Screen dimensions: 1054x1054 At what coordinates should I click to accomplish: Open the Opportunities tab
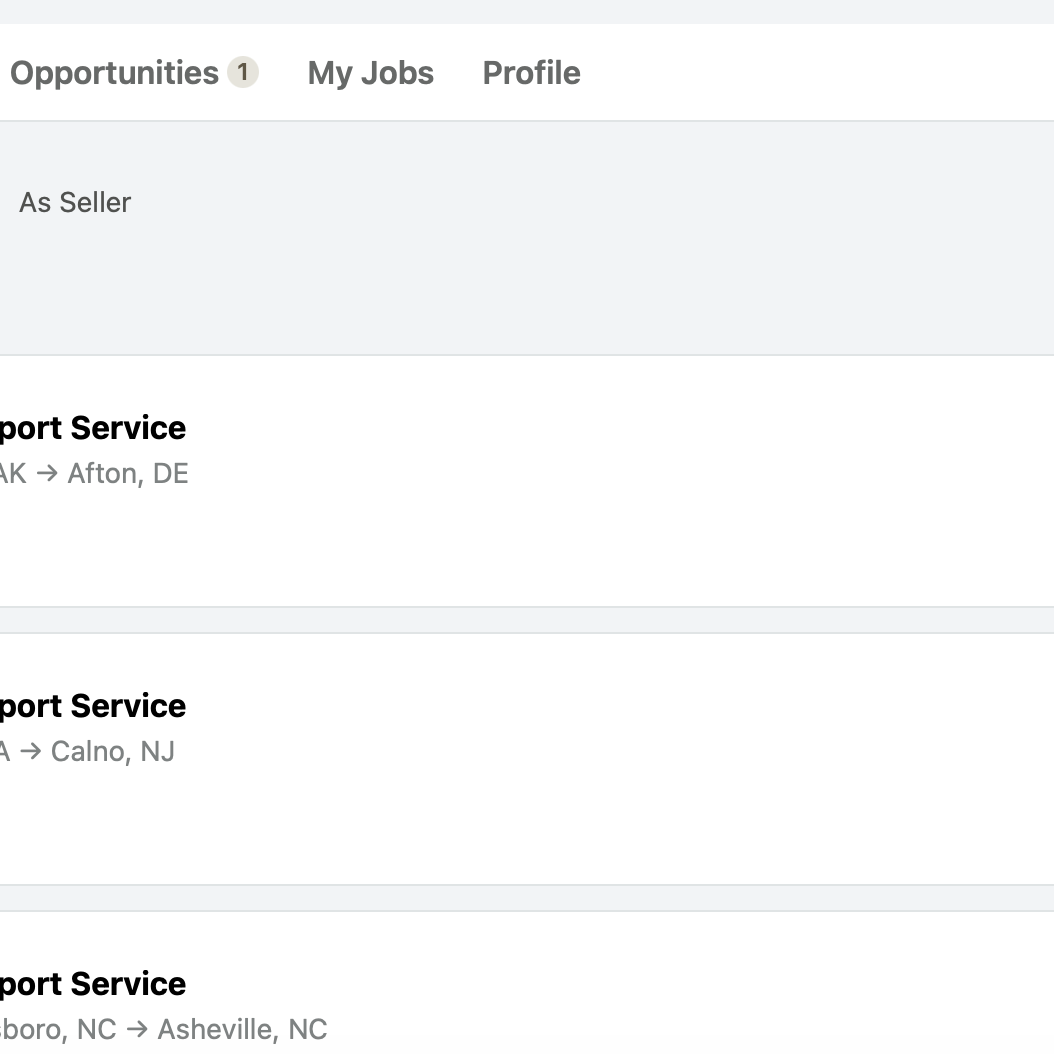114,73
